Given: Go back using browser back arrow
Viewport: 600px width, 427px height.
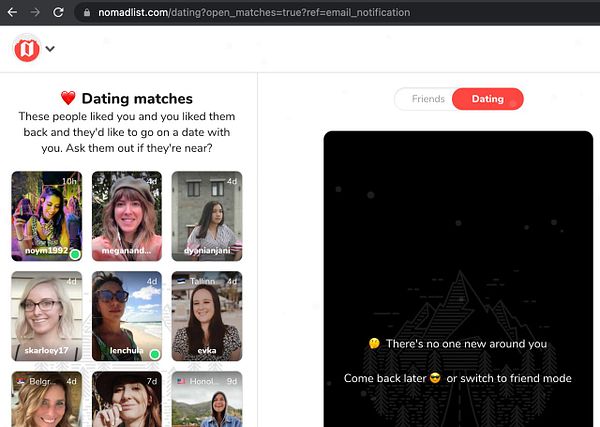Looking at the screenshot, I should click(12, 12).
